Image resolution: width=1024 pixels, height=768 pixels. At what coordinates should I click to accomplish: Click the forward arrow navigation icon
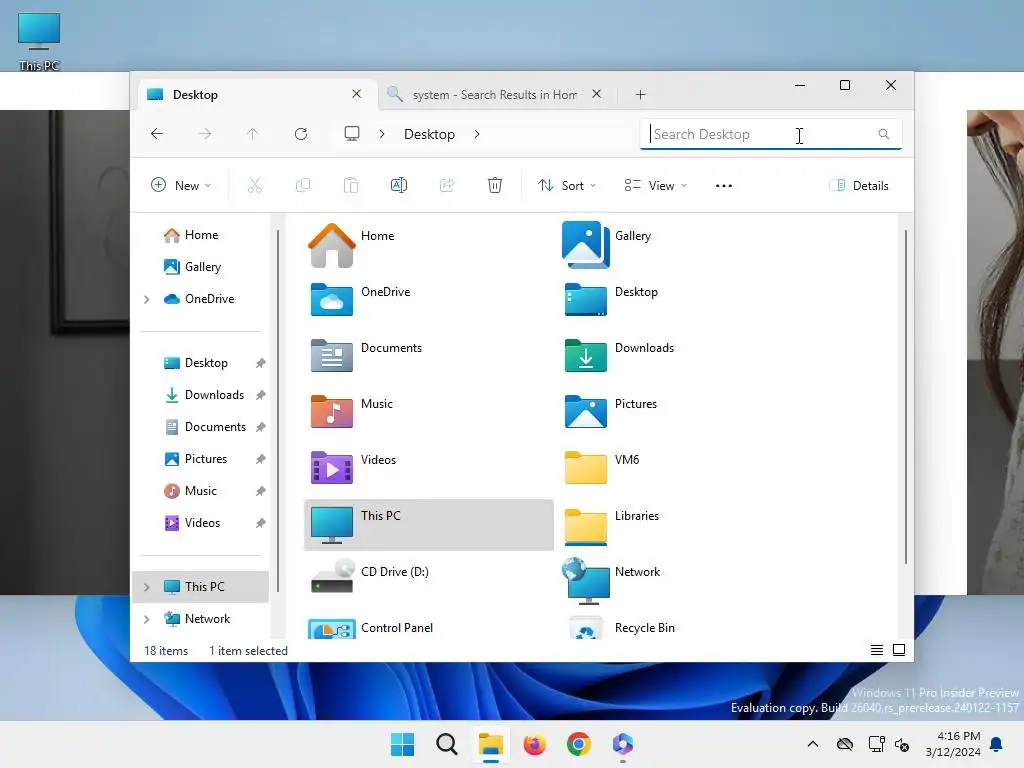pos(204,134)
